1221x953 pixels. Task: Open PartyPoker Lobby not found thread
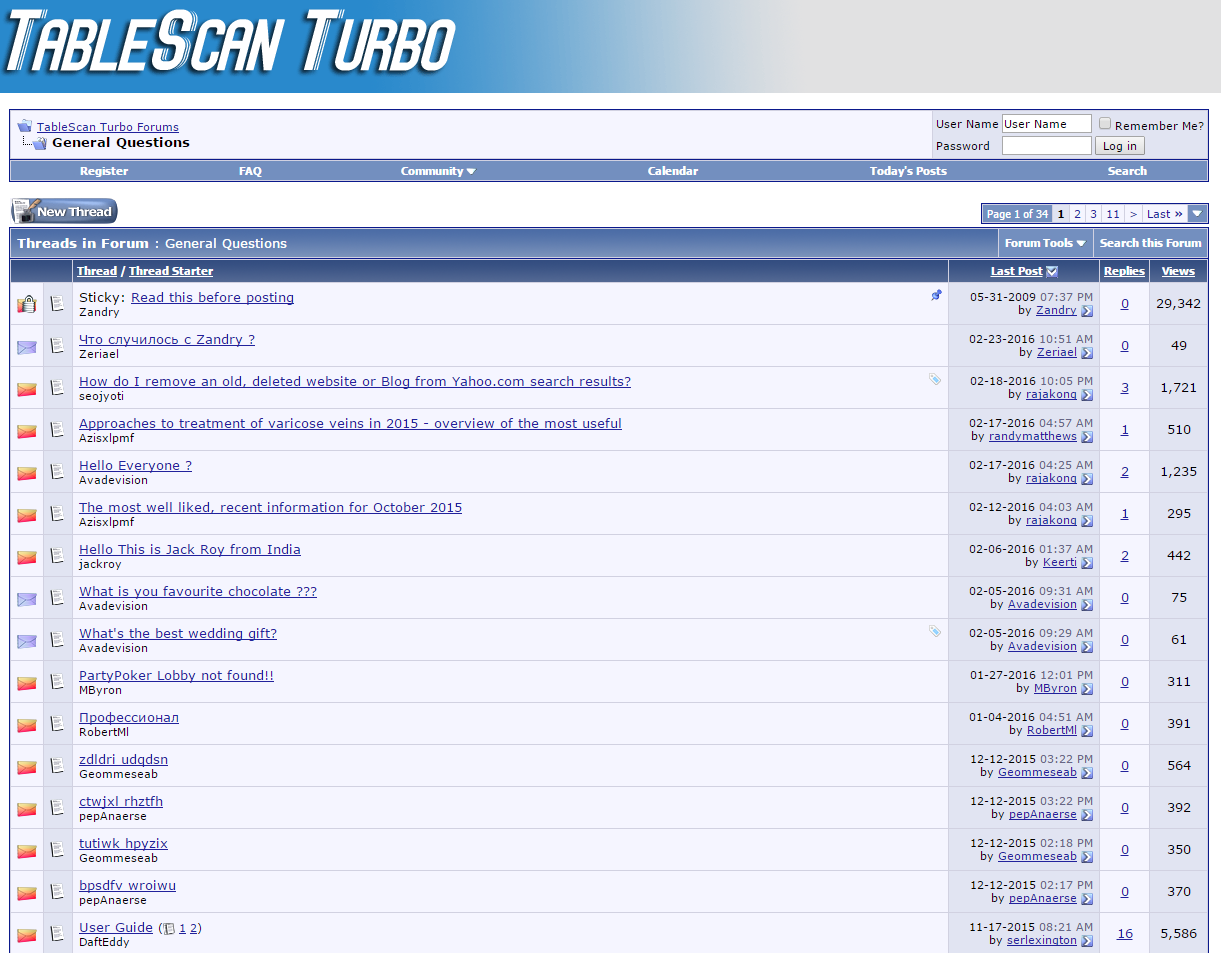click(x=176, y=676)
